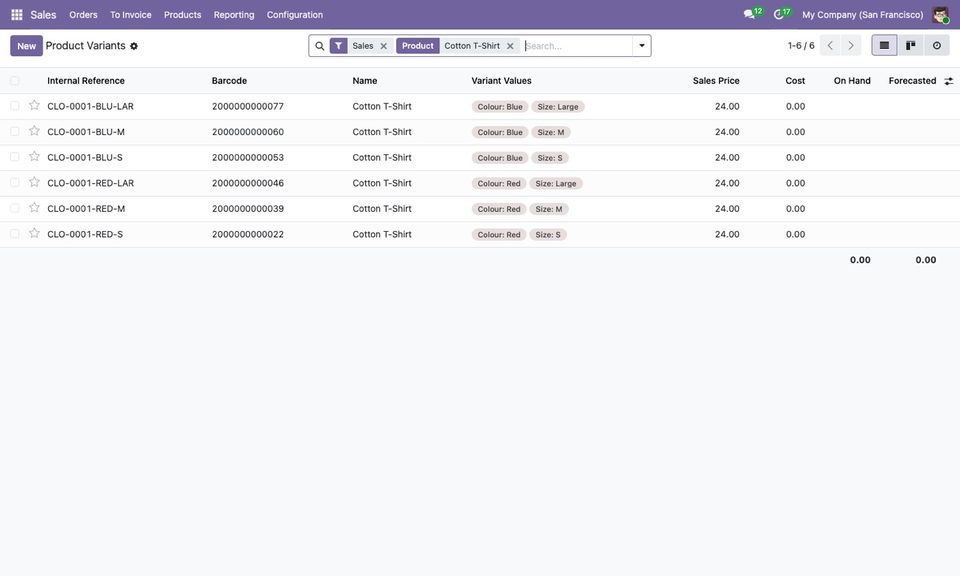Open the To Invoice menu
This screenshot has width=960, height=576.
(130, 15)
